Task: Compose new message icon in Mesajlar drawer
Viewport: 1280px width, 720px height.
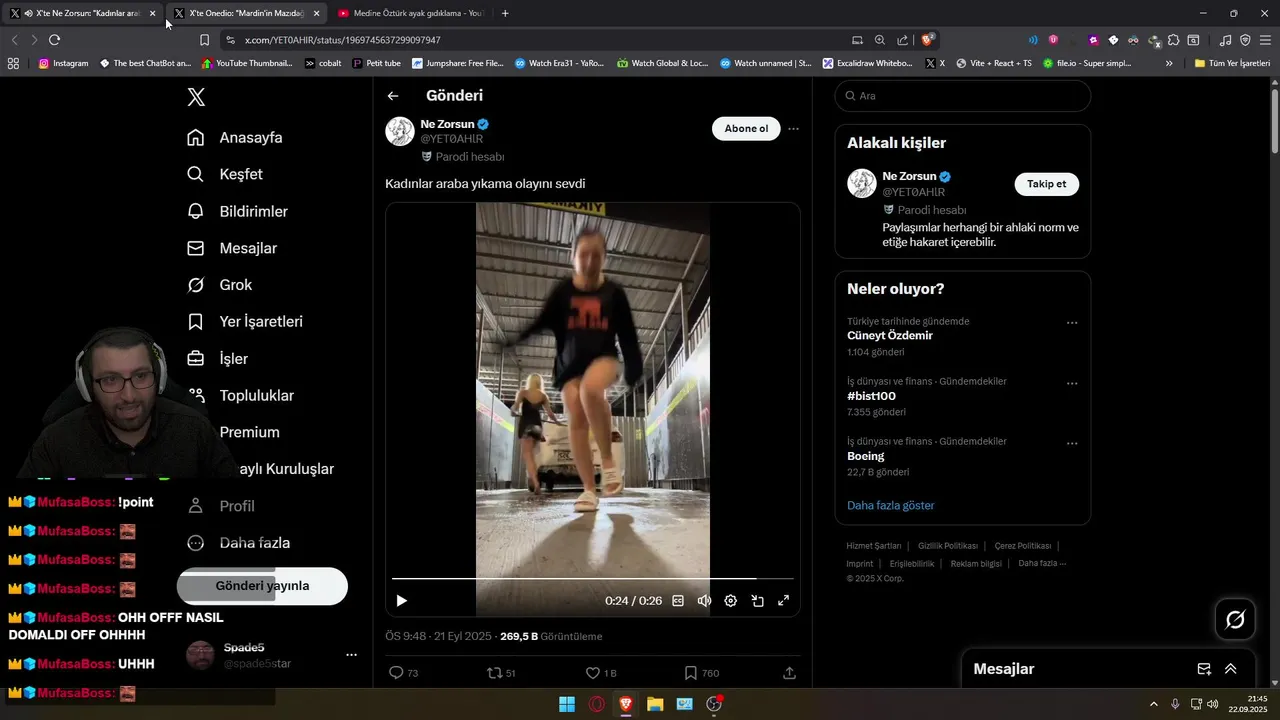Action: 1204,669
